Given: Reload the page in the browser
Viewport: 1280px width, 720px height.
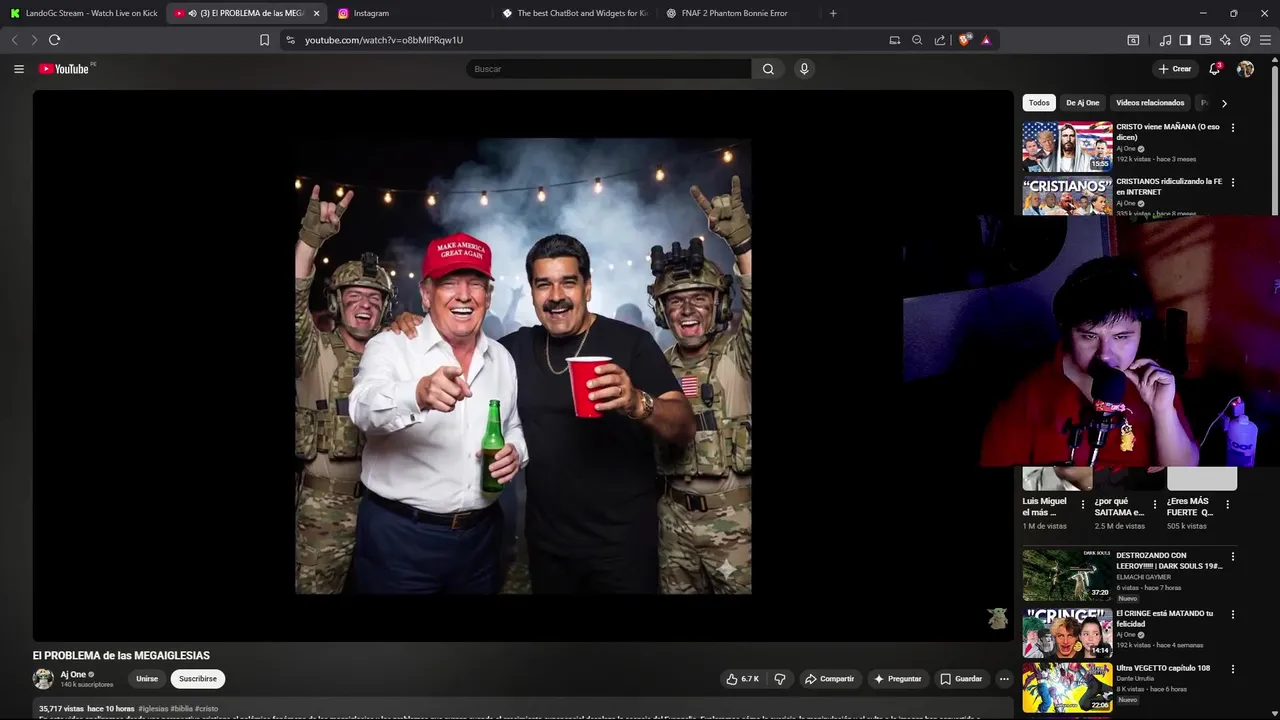Looking at the screenshot, I should (54, 40).
